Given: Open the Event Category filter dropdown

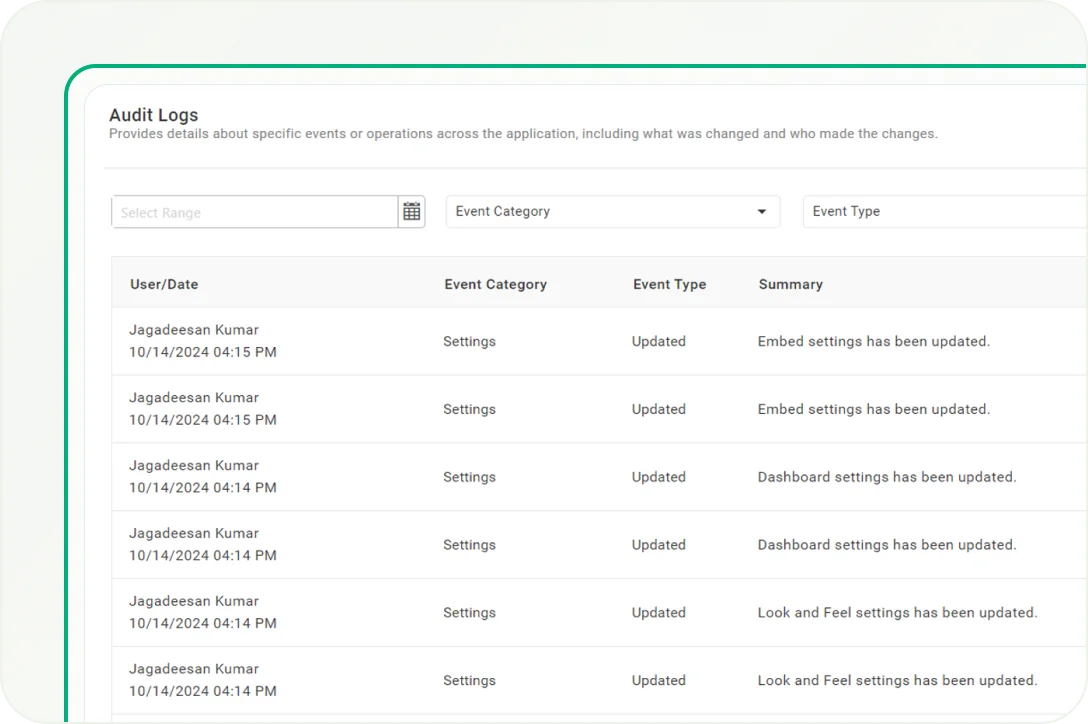Looking at the screenshot, I should coord(600,211).
